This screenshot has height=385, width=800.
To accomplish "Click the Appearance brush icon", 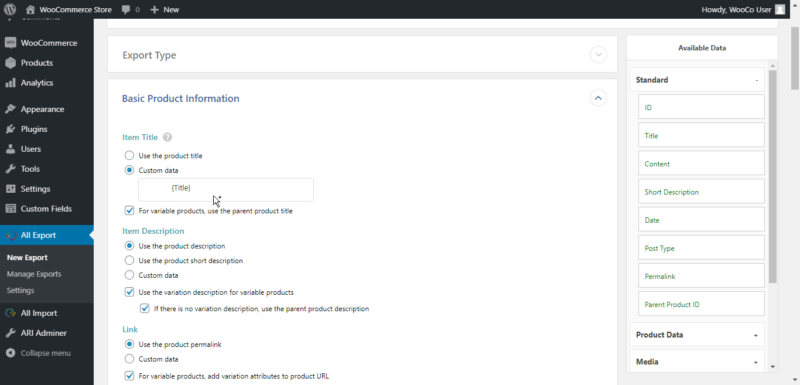I will tap(11, 109).
